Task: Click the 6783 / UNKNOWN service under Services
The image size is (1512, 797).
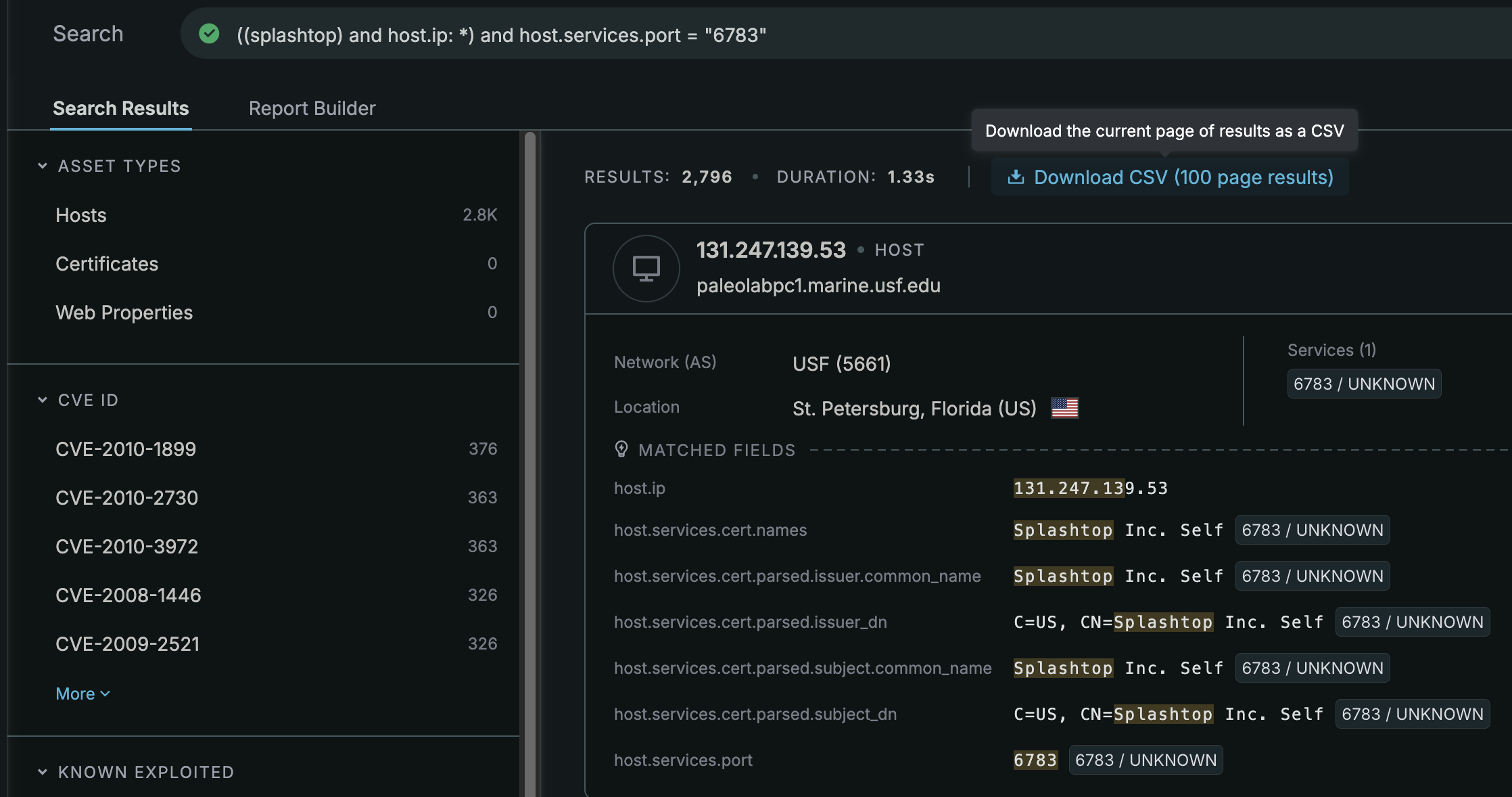Action: tap(1364, 384)
